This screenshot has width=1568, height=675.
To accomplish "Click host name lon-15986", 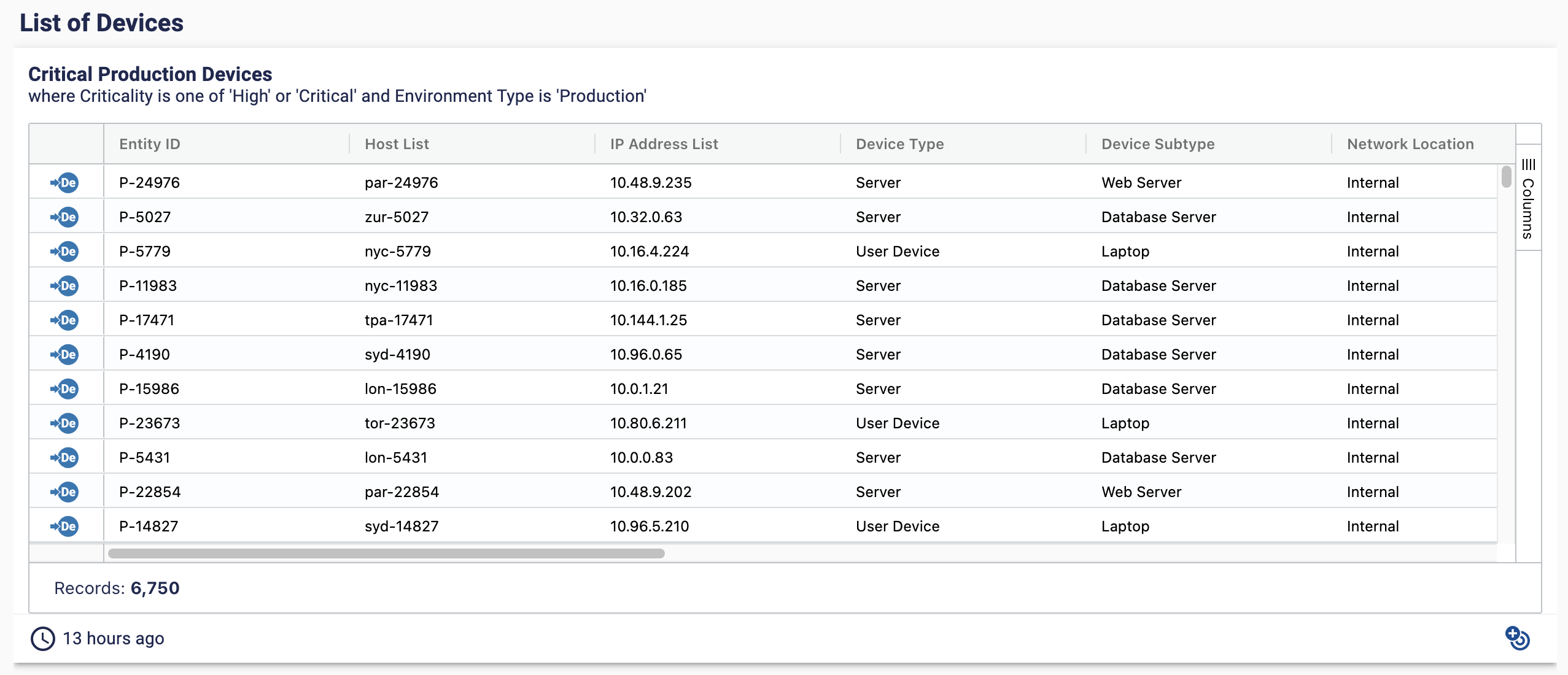I will tap(400, 388).
